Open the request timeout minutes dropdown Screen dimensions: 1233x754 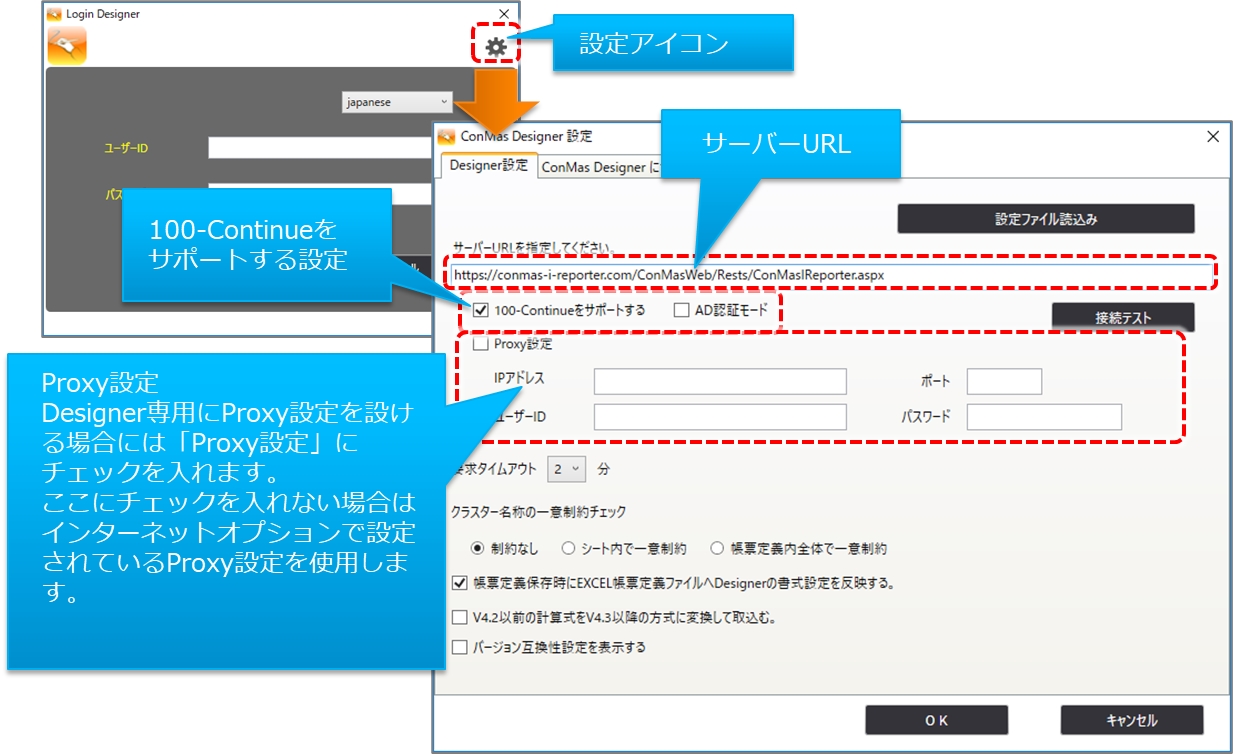pyautogui.click(x=567, y=469)
